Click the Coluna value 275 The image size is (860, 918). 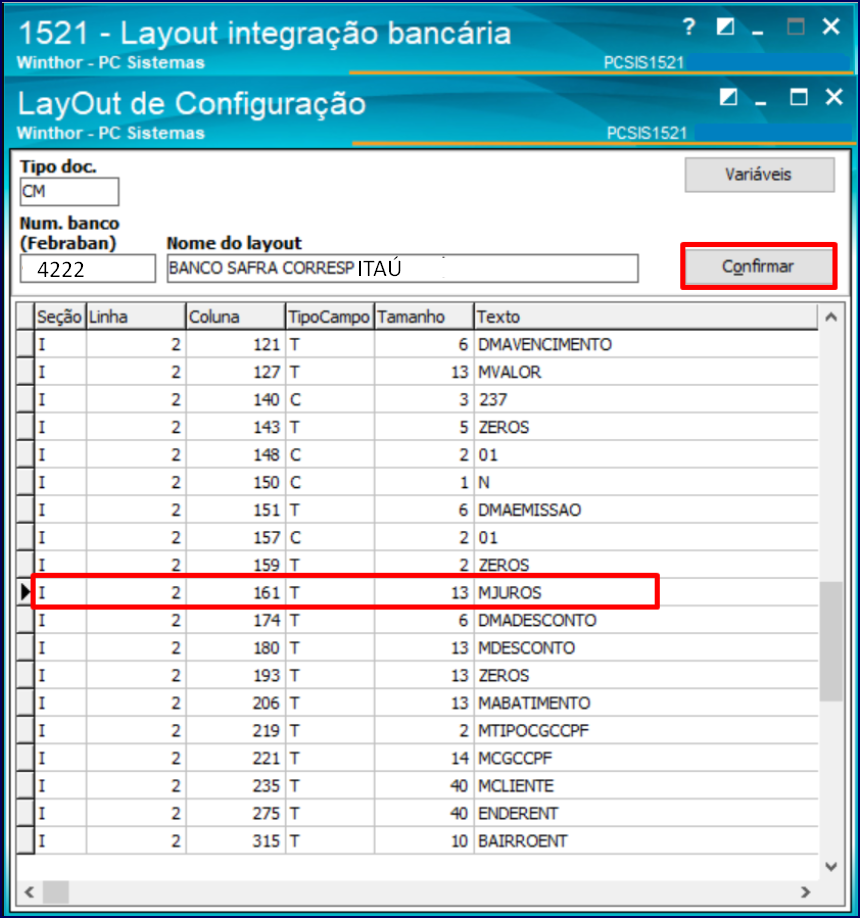(x=236, y=813)
